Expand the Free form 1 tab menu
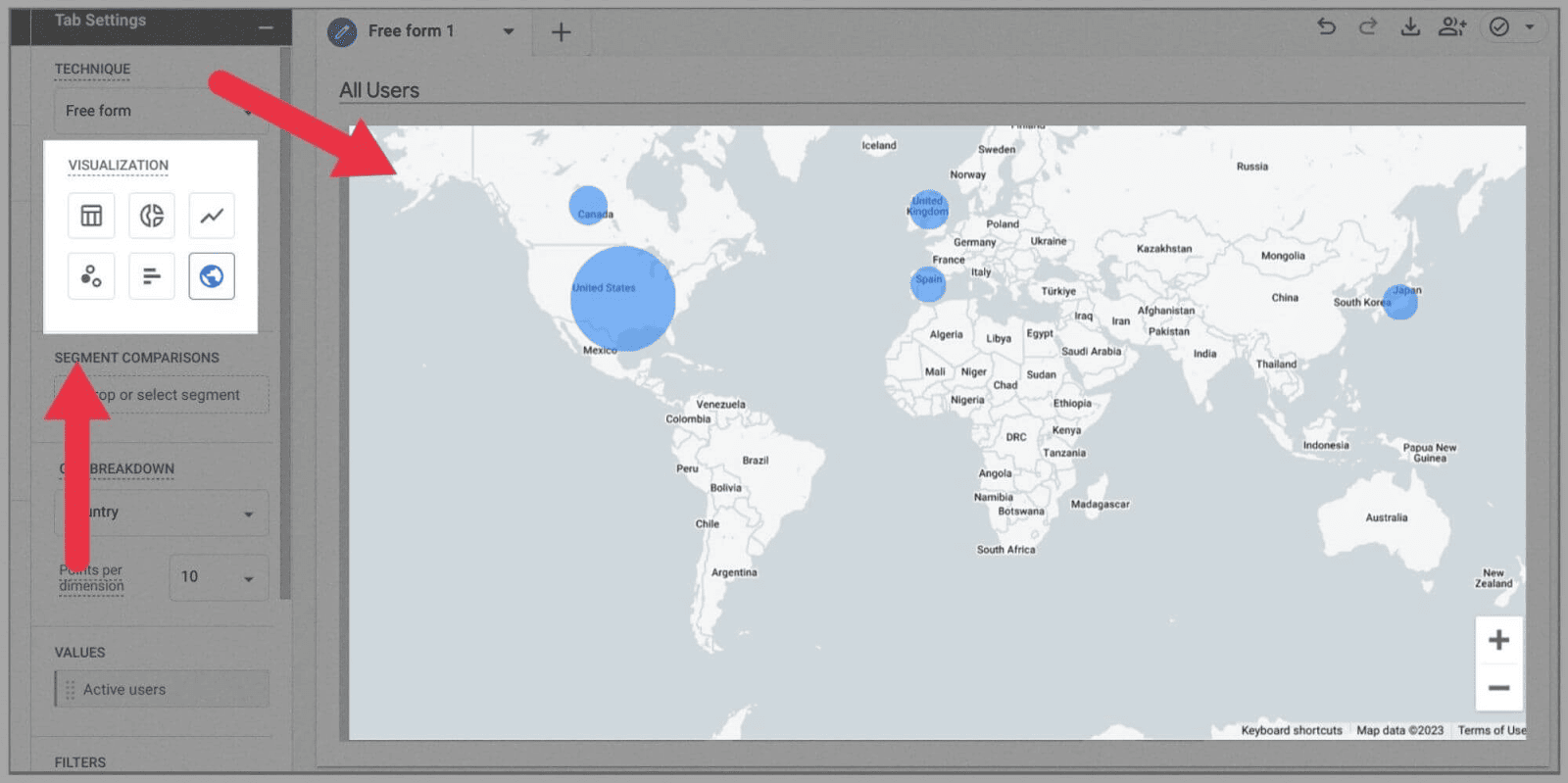This screenshot has width=1568, height=783. pyautogui.click(x=509, y=31)
